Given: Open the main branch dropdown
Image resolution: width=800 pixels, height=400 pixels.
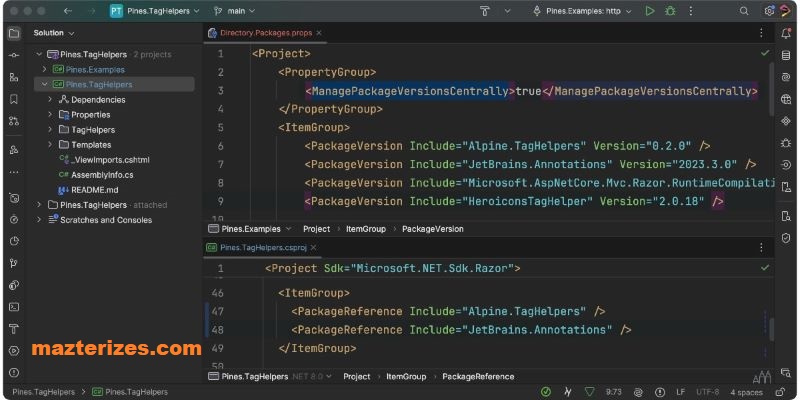Looking at the screenshot, I should click(234, 11).
